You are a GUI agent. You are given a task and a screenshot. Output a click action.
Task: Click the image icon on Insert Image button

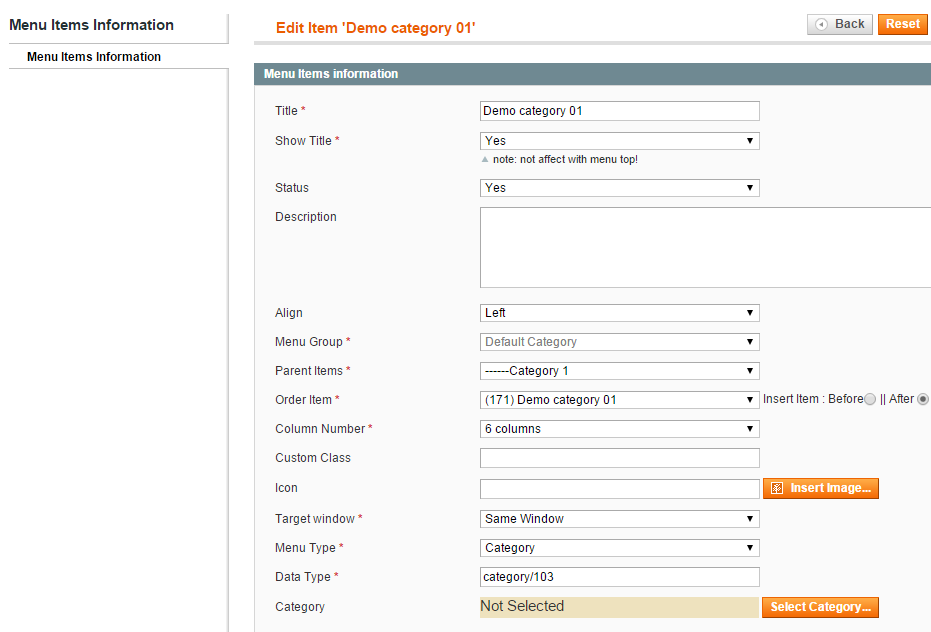point(777,488)
